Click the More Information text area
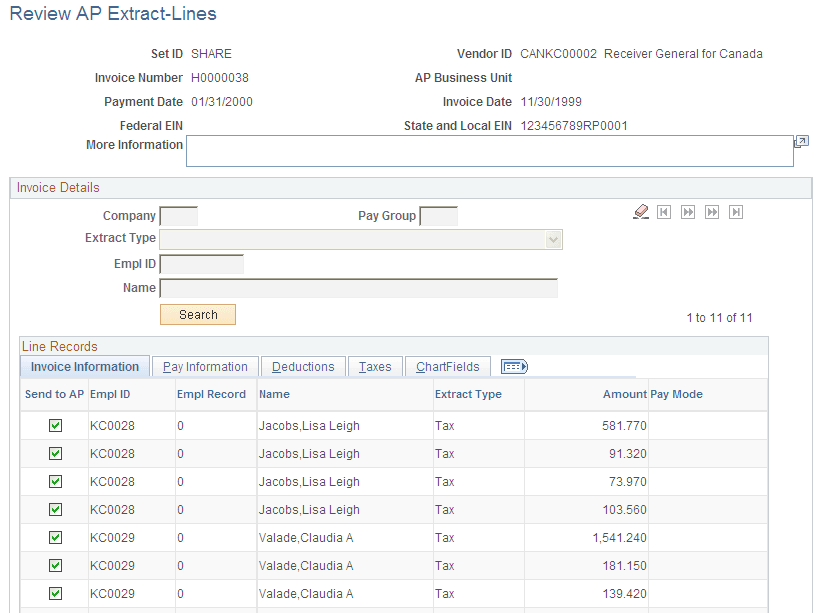 pos(490,151)
